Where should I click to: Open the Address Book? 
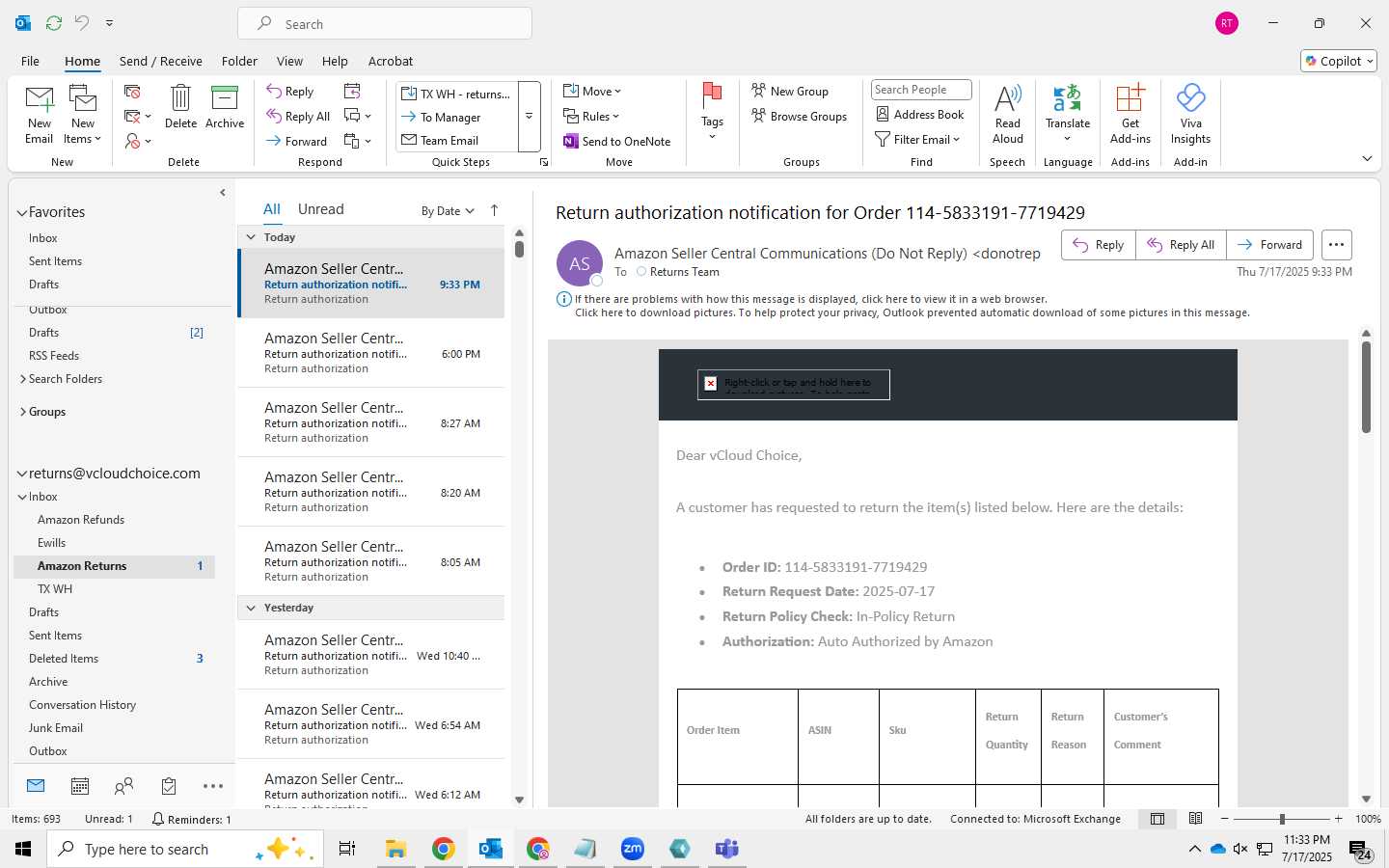click(x=919, y=114)
